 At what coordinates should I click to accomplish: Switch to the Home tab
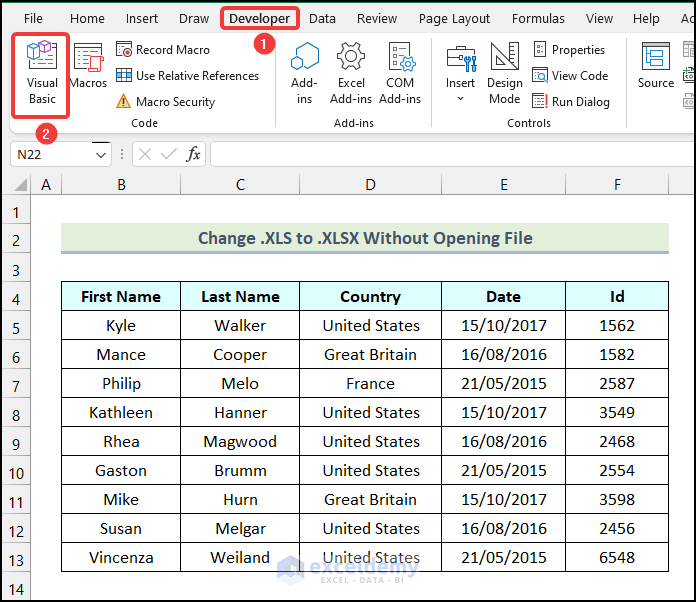[x=87, y=19]
